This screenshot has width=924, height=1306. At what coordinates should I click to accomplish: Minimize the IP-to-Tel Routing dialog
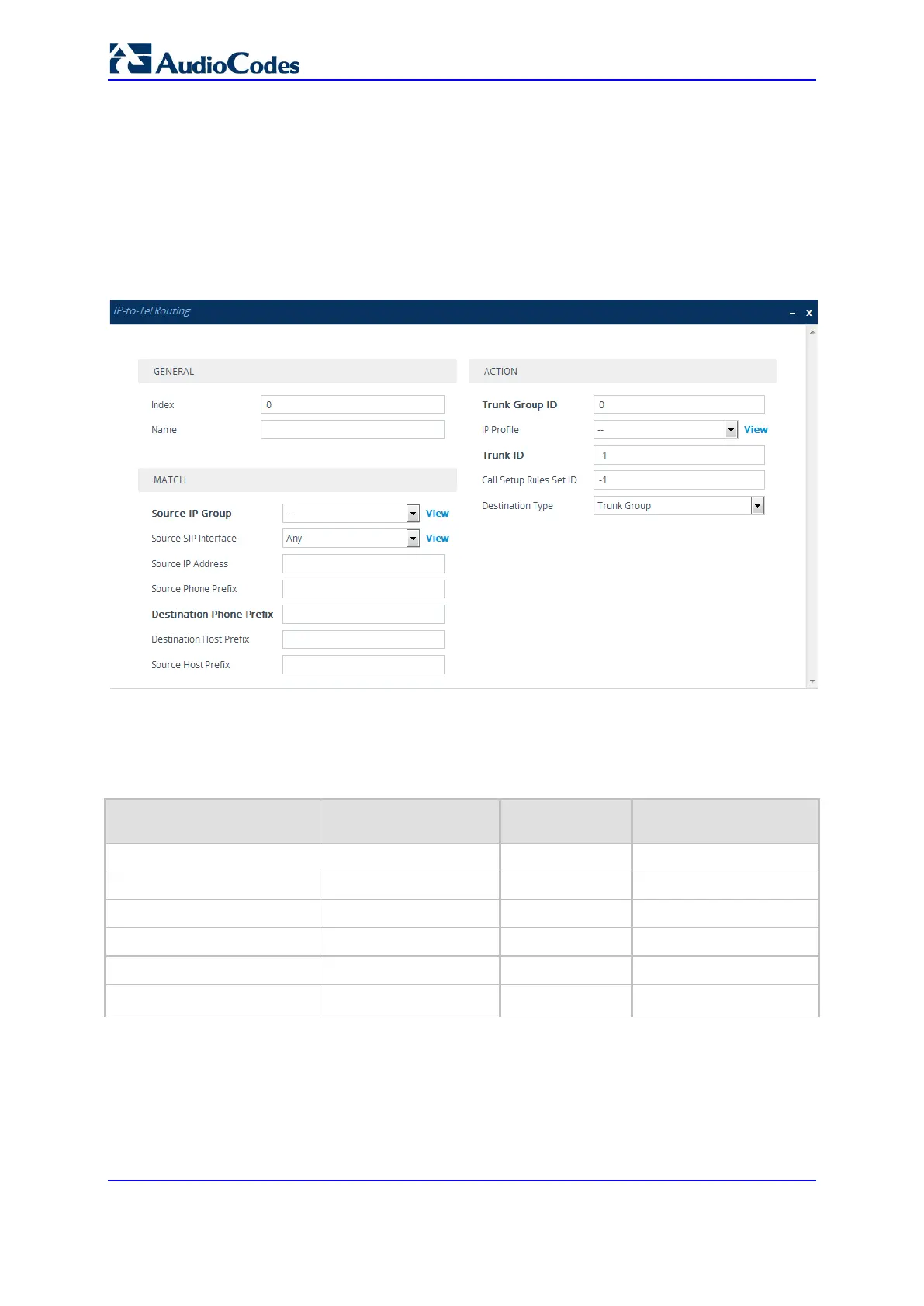[792, 313]
